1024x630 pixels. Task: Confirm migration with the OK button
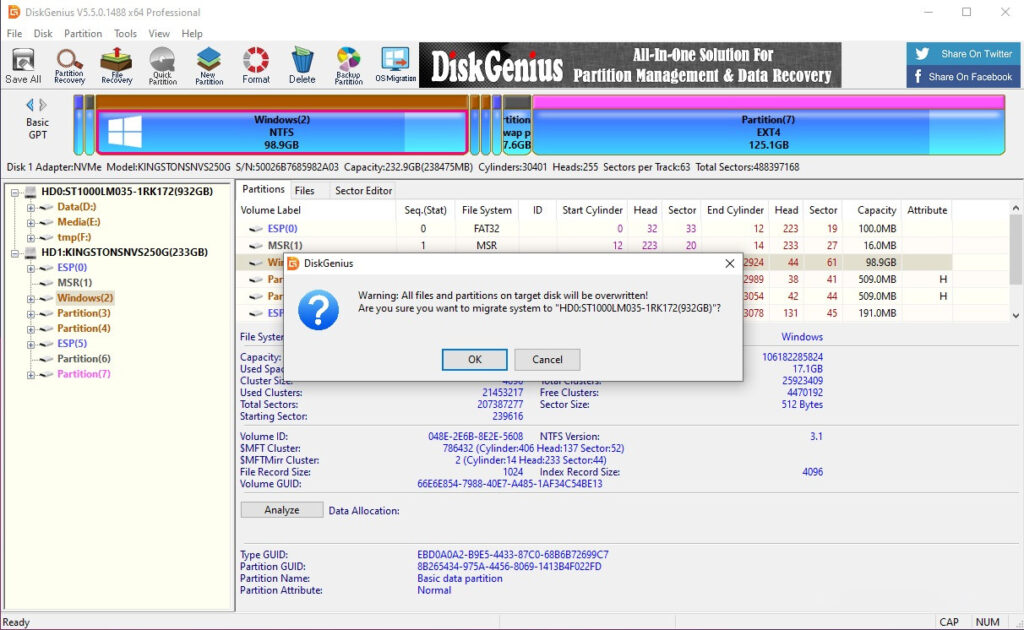pos(474,359)
